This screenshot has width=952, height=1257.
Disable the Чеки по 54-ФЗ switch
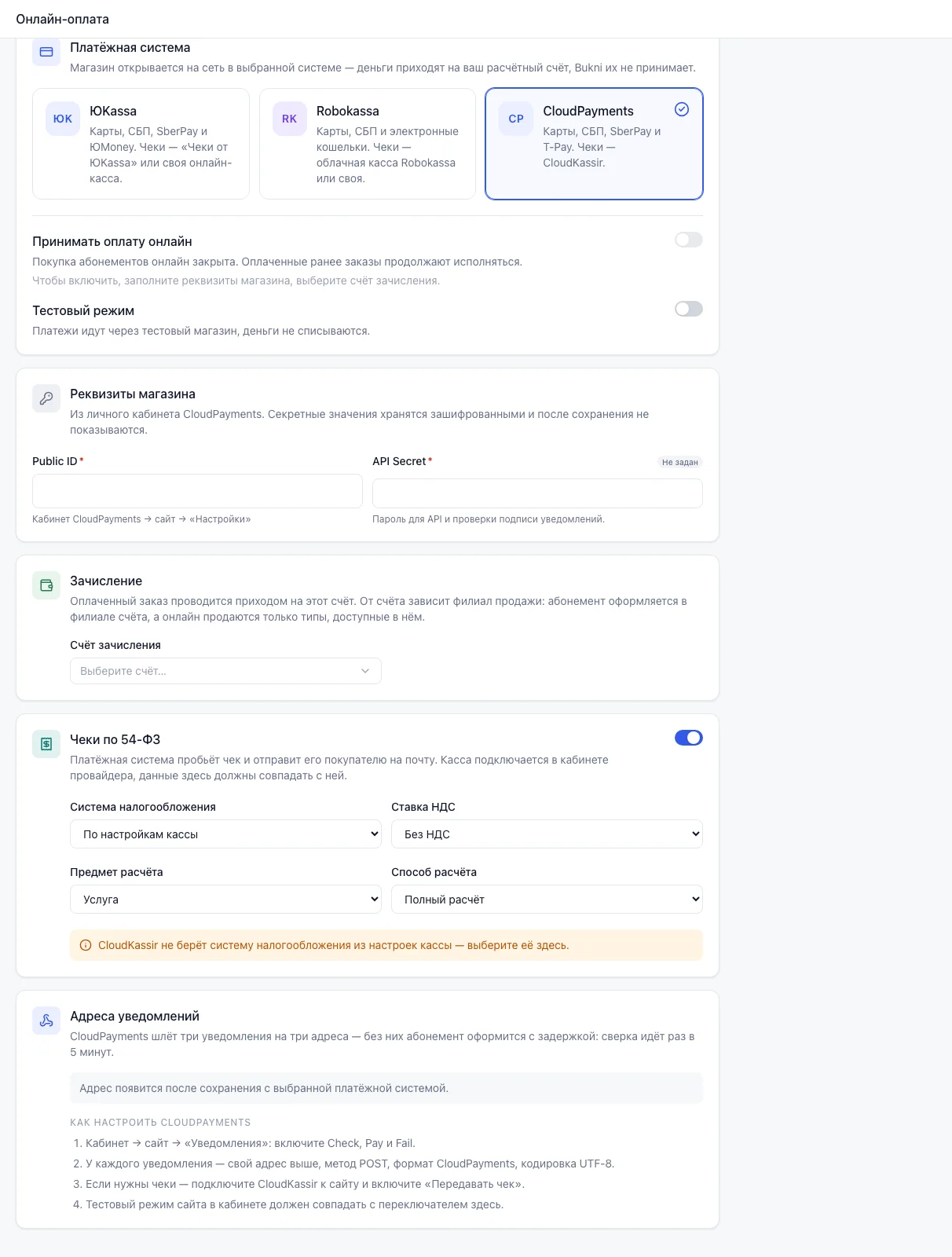coord(689,738)
